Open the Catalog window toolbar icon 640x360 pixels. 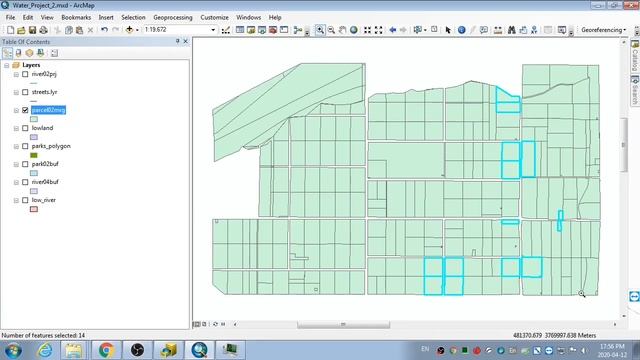pyautogui.click(x=251, y=30)
